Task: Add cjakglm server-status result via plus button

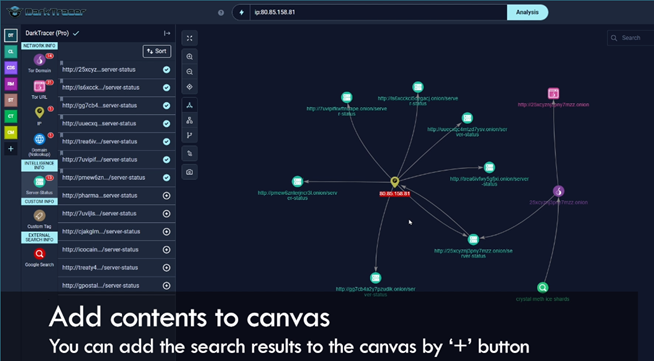Action: pos(166,231)
